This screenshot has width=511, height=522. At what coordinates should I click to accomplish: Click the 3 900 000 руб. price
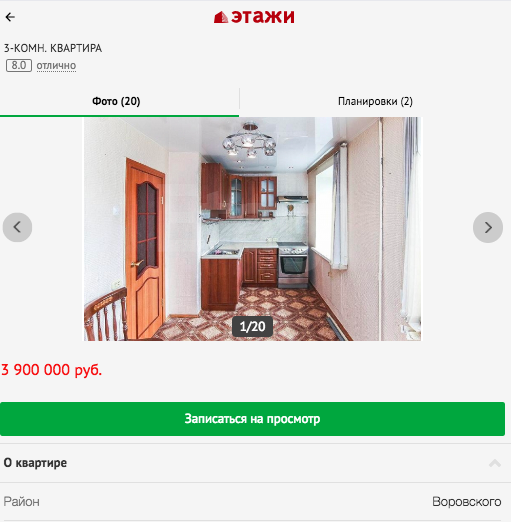pyautogui.click(x=52, y=370)
